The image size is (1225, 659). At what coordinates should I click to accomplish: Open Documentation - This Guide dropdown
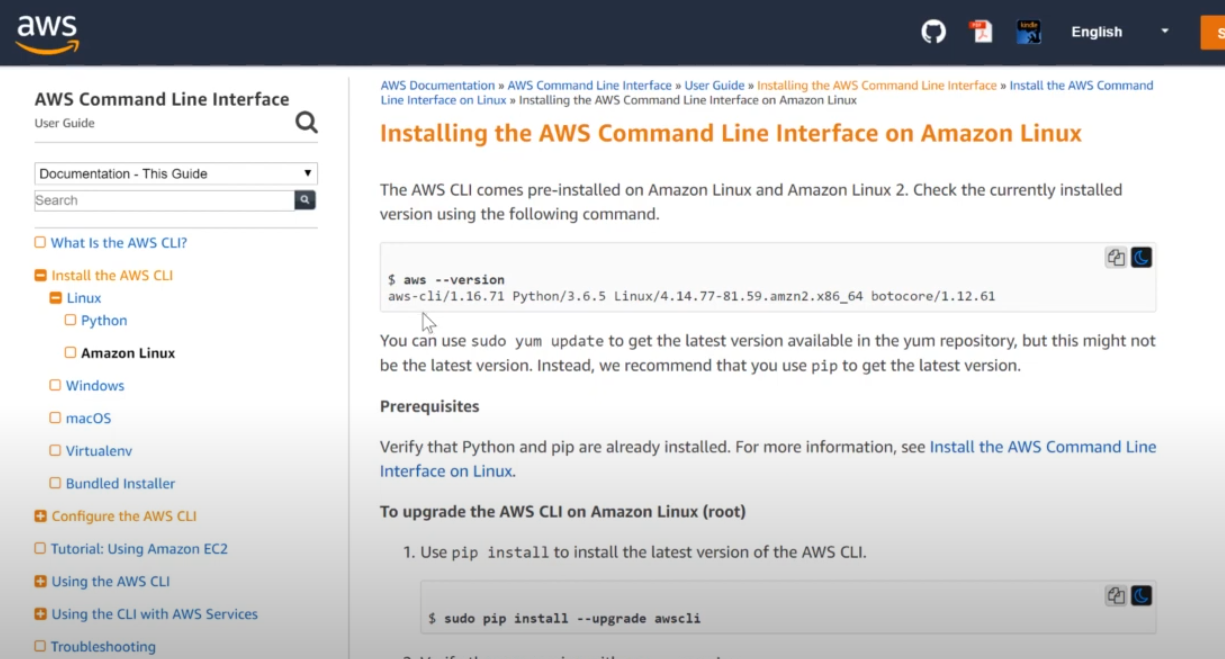coord(176,173)
